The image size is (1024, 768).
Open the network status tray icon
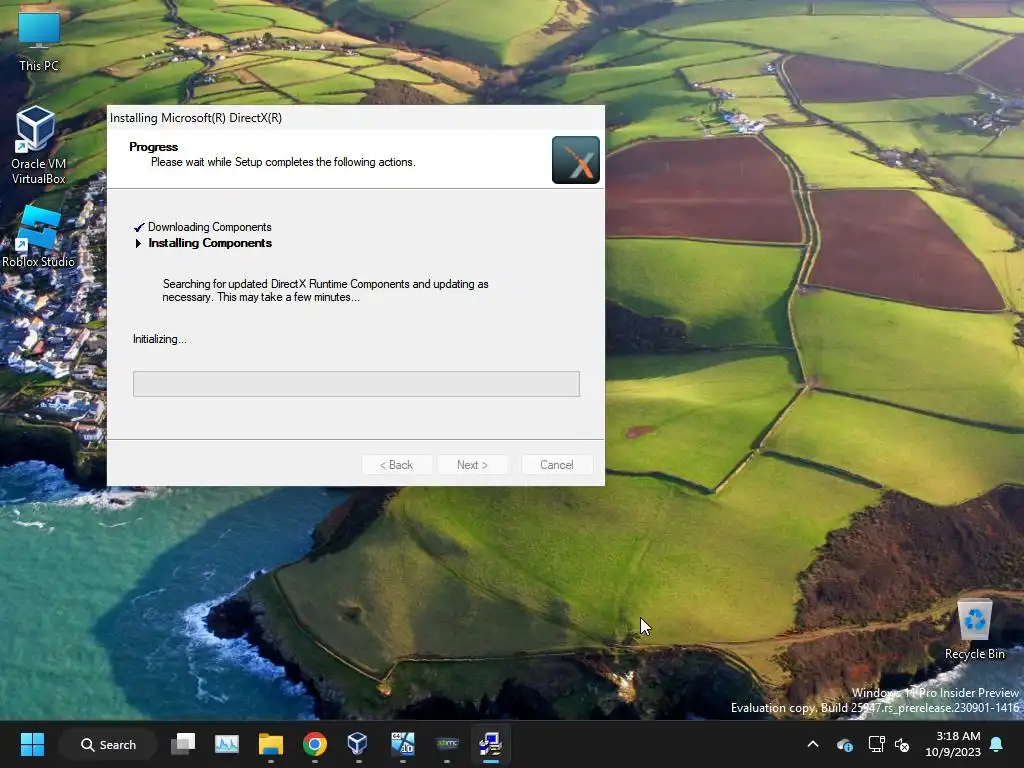point(876,744)
